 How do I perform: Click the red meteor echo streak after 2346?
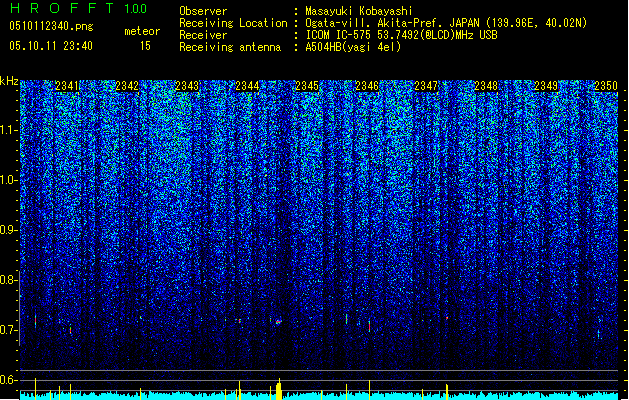[369, 326]
